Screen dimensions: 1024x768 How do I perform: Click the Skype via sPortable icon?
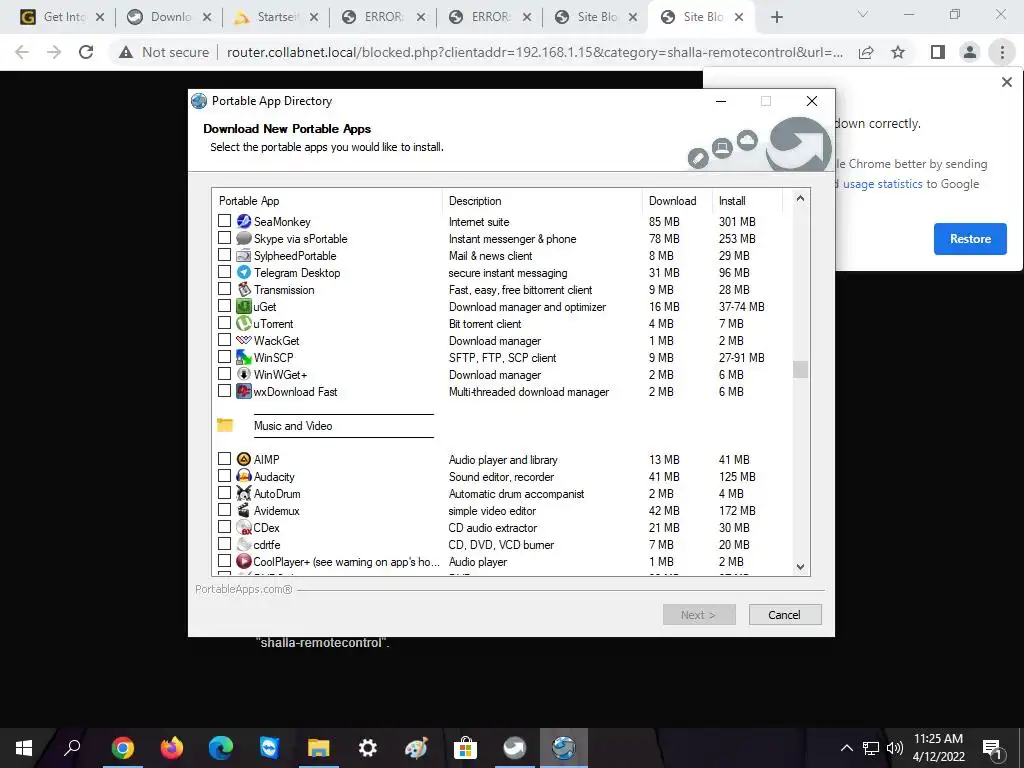click(x=244, y=238)
